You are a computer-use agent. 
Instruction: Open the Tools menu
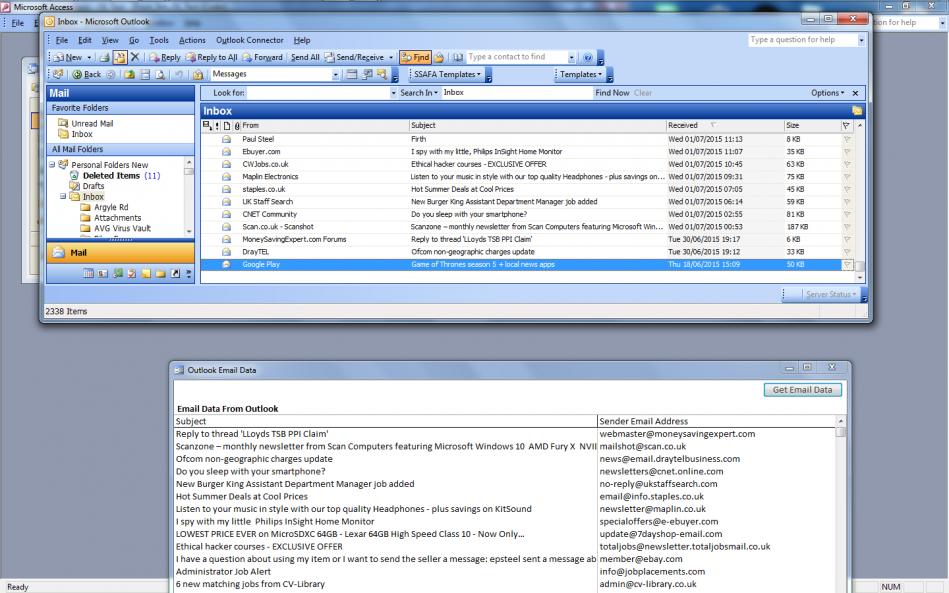[161, 39]
